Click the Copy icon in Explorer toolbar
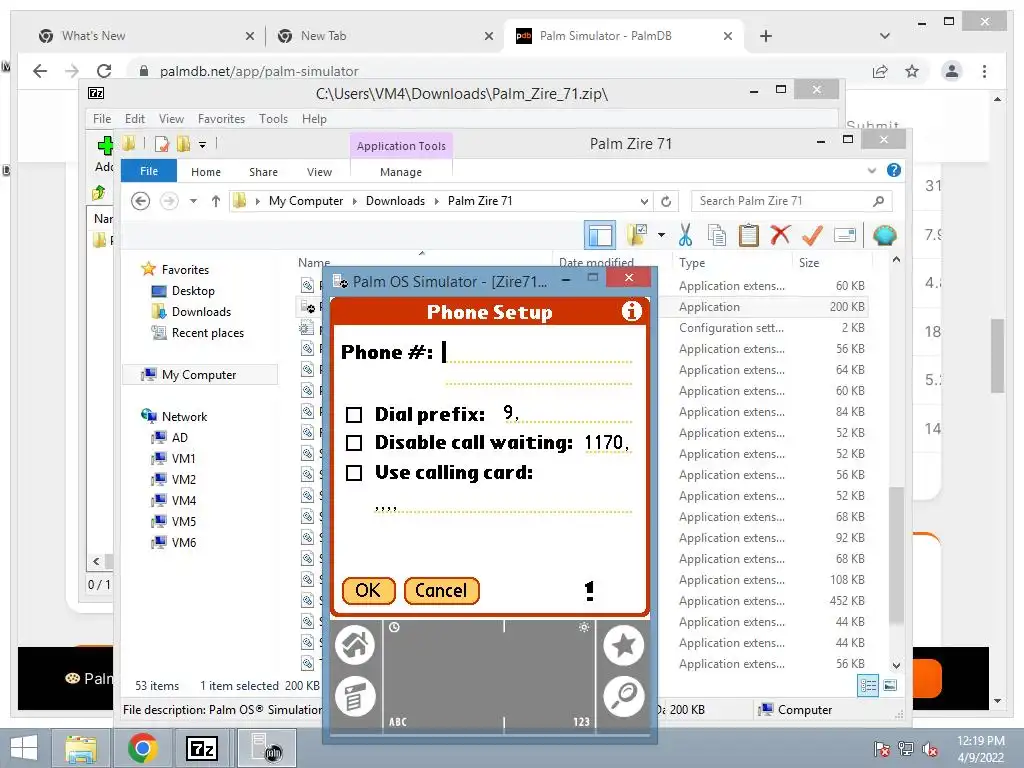The width and height of the screenshot is (1024, 768). [x=717, y=235]
